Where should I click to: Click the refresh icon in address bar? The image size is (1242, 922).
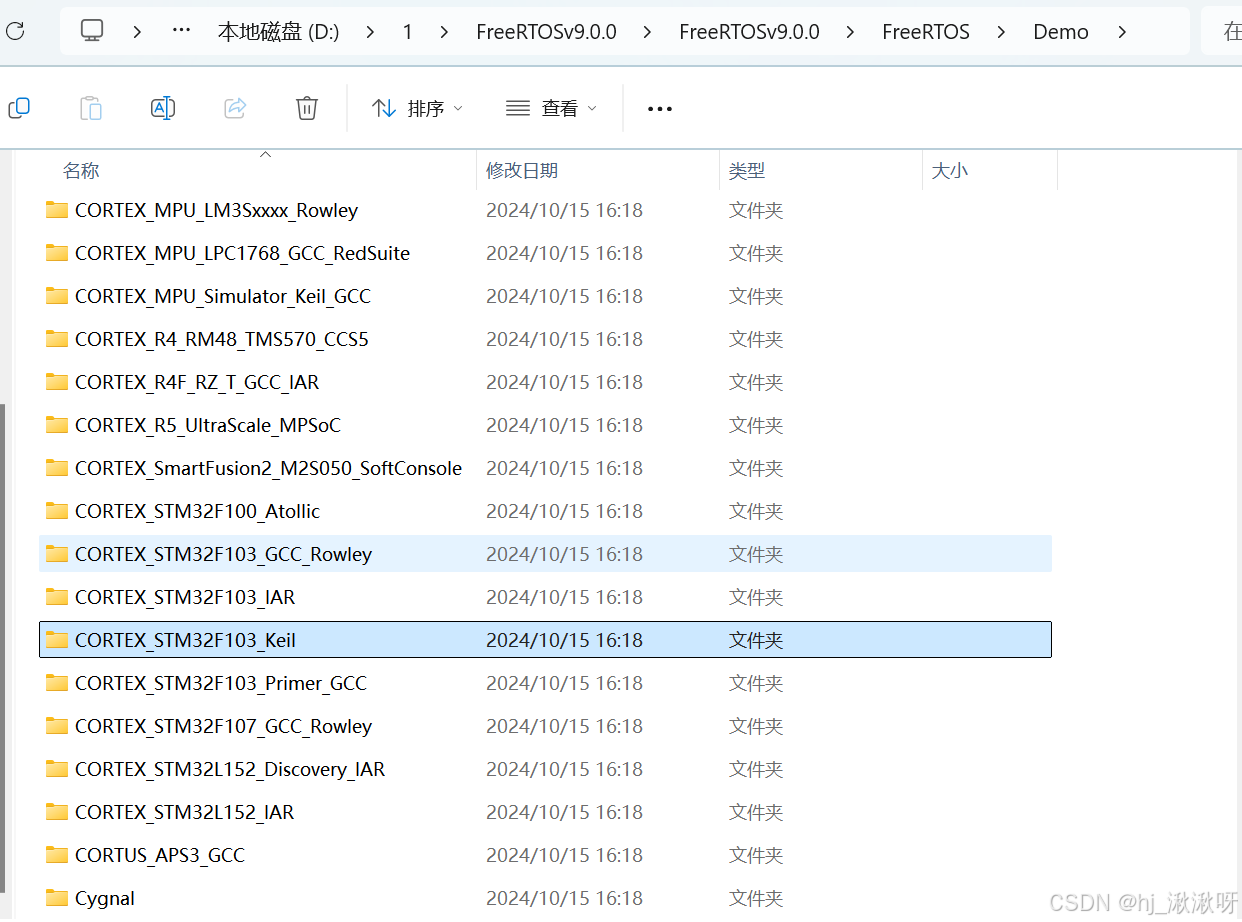[x=15, y=31]
